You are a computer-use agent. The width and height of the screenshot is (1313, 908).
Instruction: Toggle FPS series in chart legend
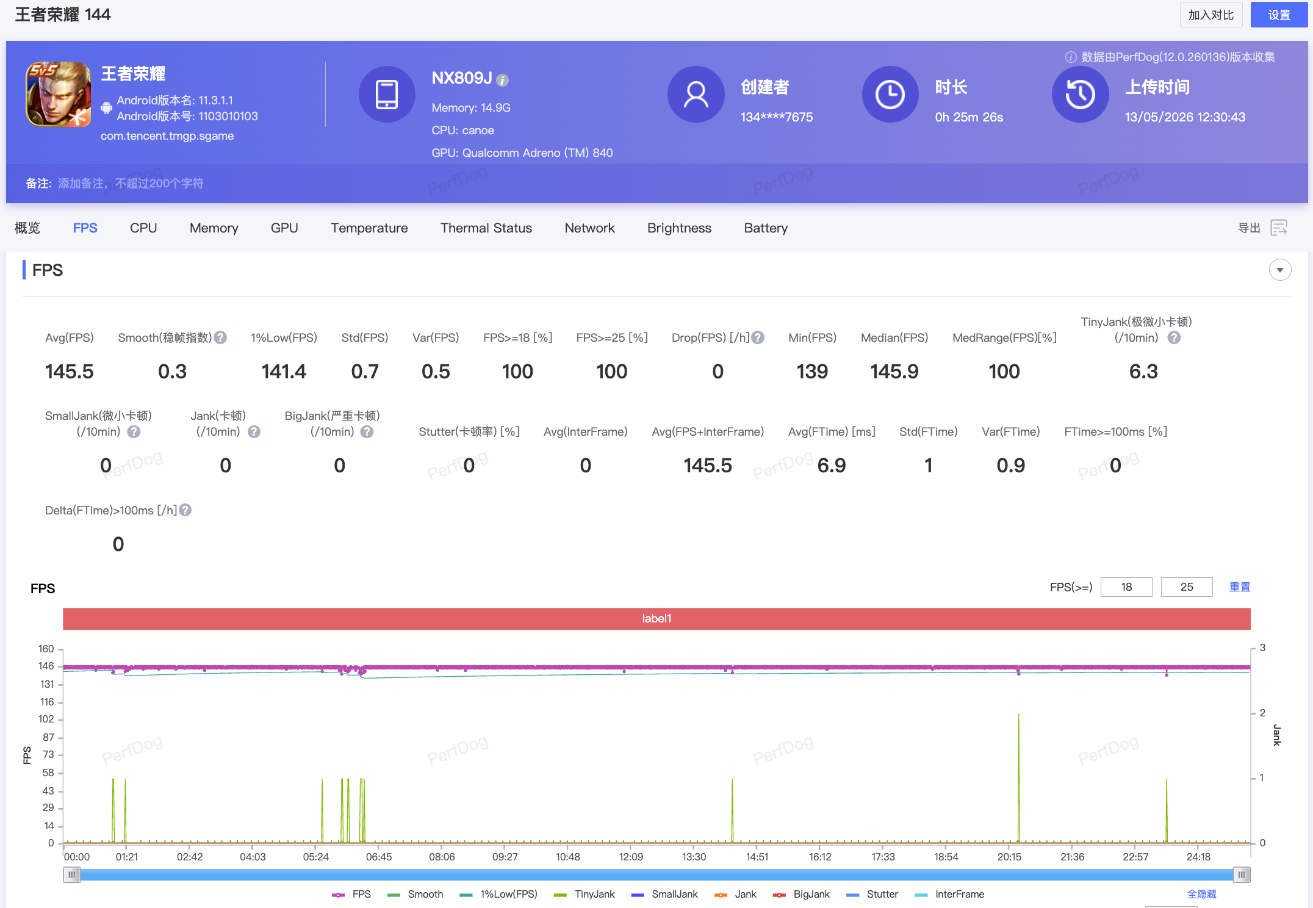click(351, 894)
